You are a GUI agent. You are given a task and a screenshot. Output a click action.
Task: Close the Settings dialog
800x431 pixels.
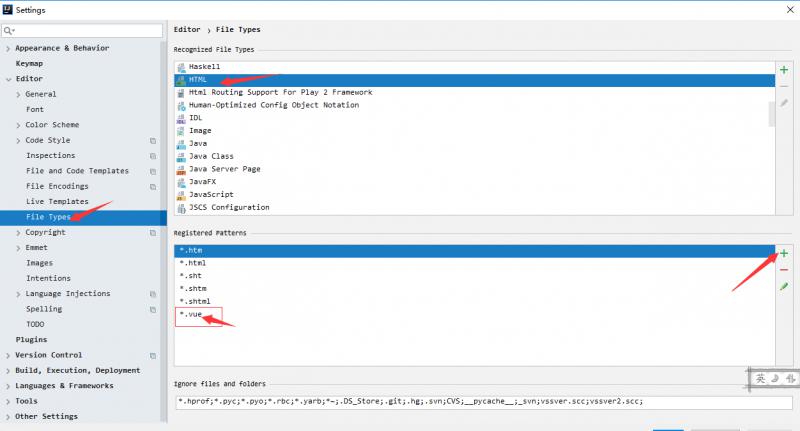tap(790, 10)
